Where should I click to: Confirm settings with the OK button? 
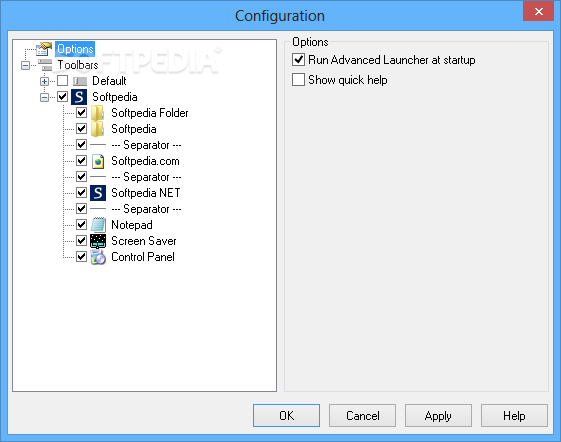coord(286,416)
